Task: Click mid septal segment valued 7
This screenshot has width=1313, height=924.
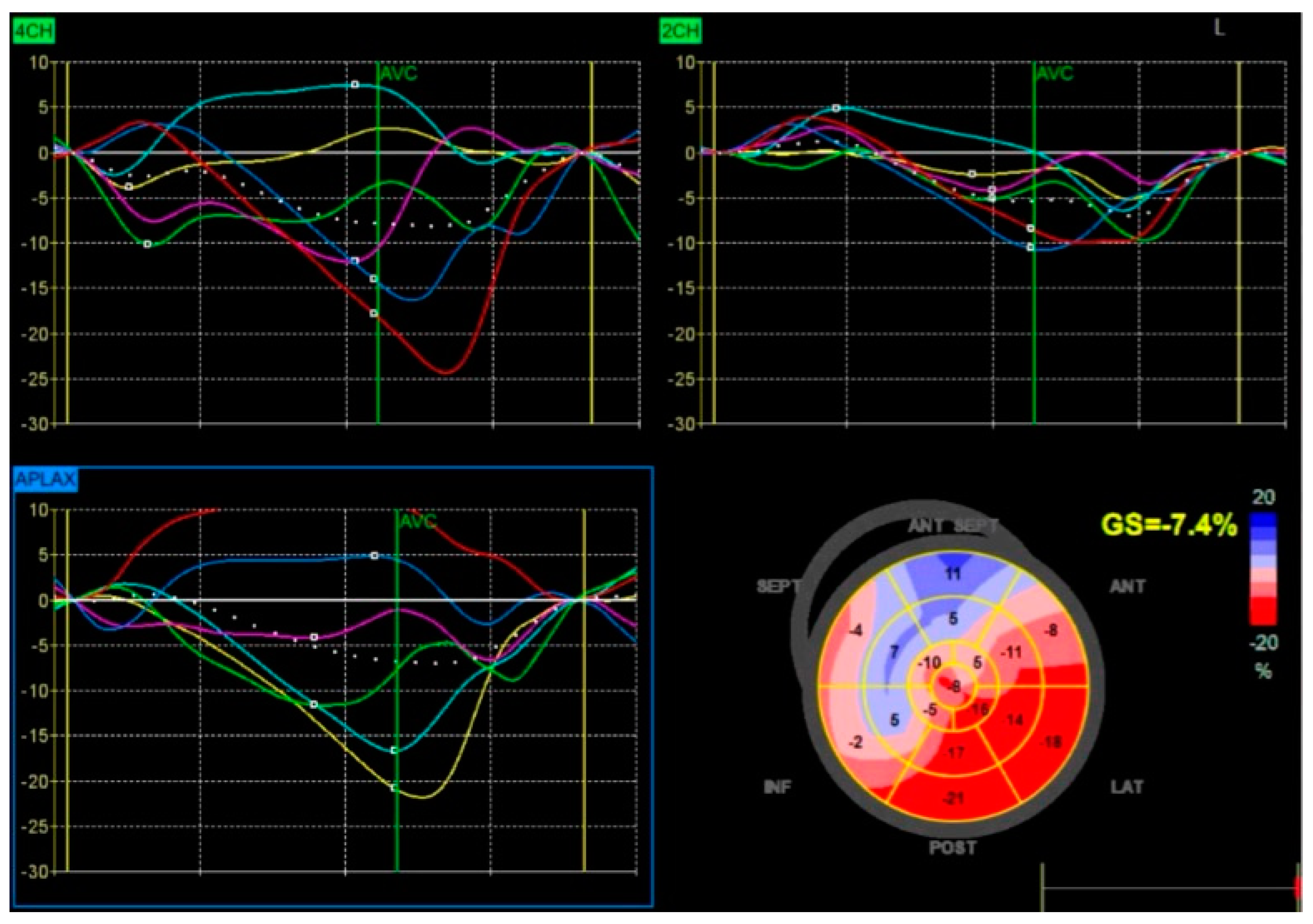Action: click(894, 652)
